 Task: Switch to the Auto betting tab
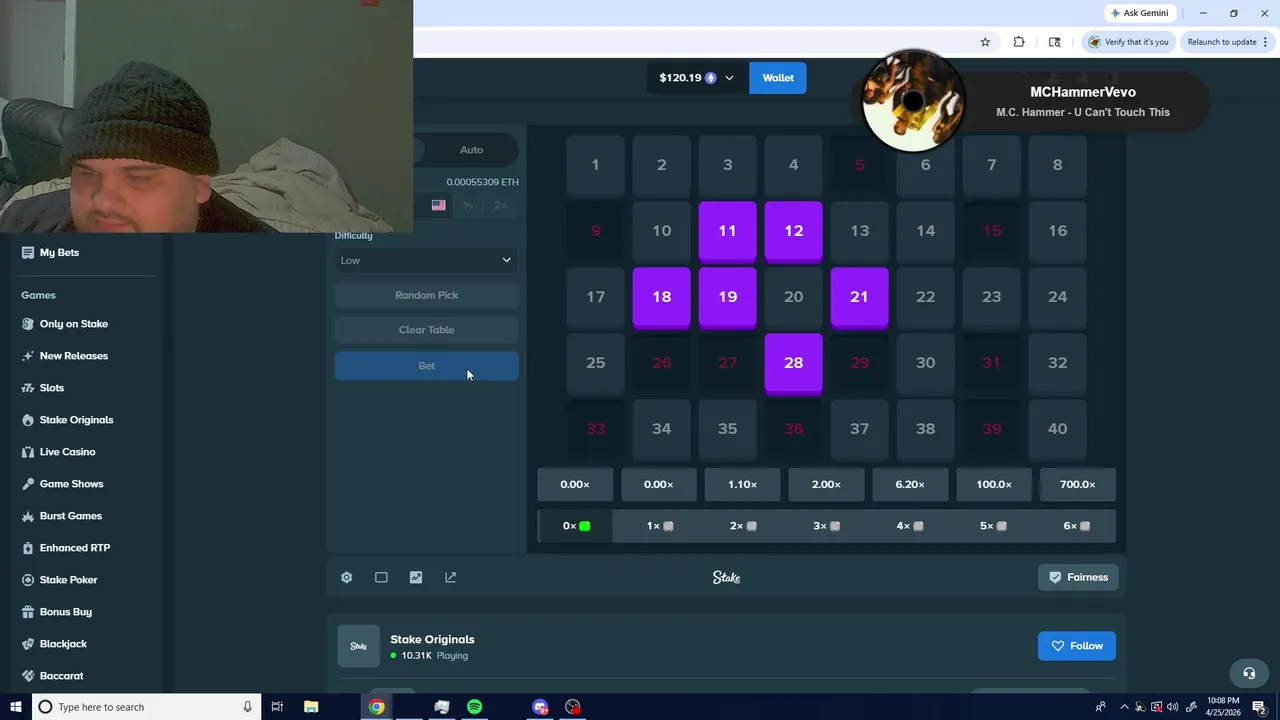[x=471, y=150]
